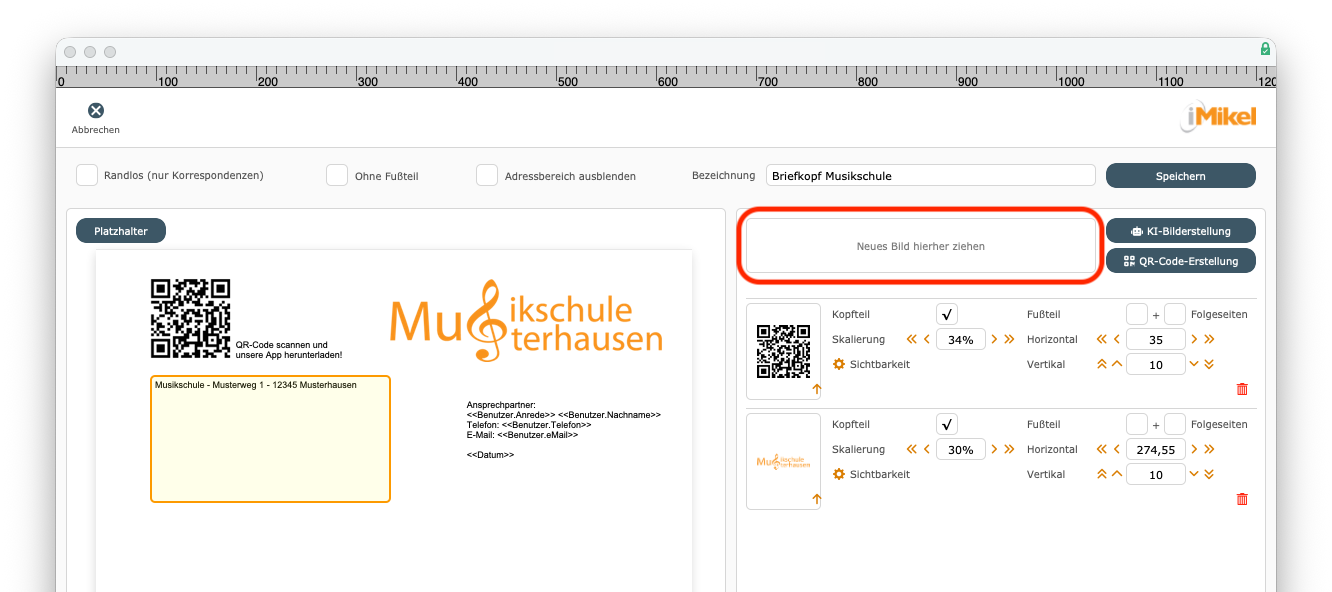The image size is (1332, 592).
Task: Click the Abbrechen cancel icon
Action: [96, 111]
